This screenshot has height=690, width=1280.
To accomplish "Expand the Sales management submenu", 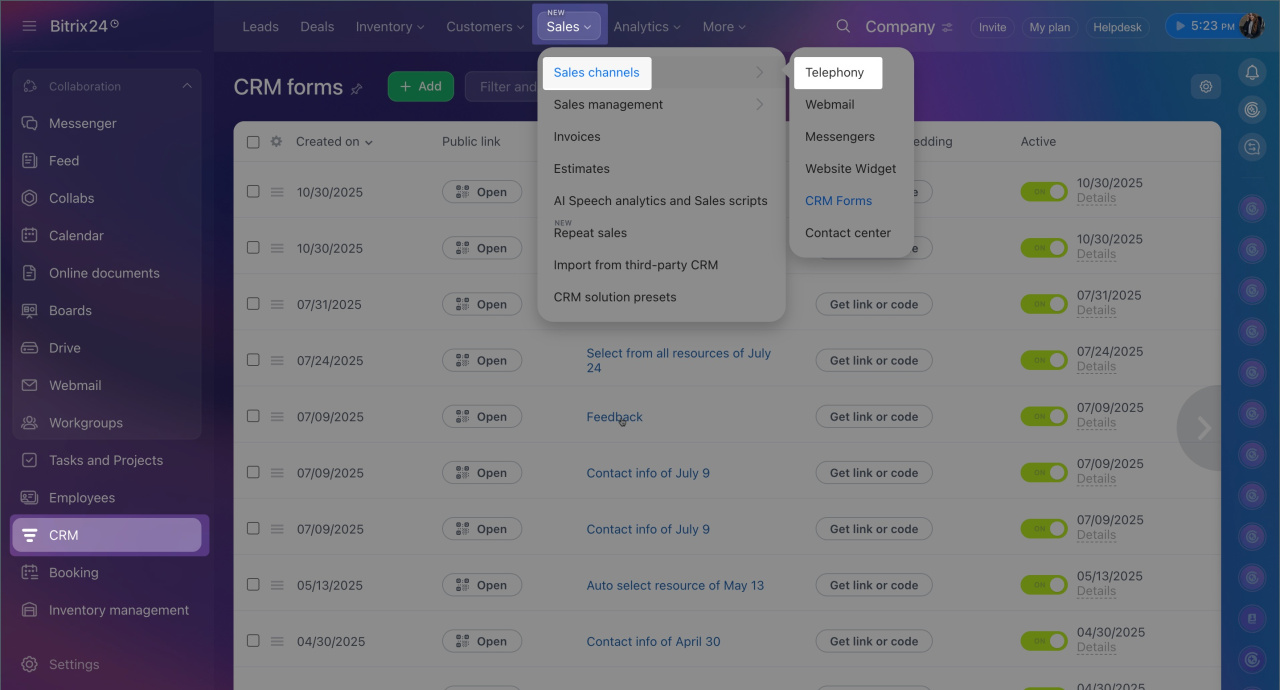I will (x=660, y=104).
